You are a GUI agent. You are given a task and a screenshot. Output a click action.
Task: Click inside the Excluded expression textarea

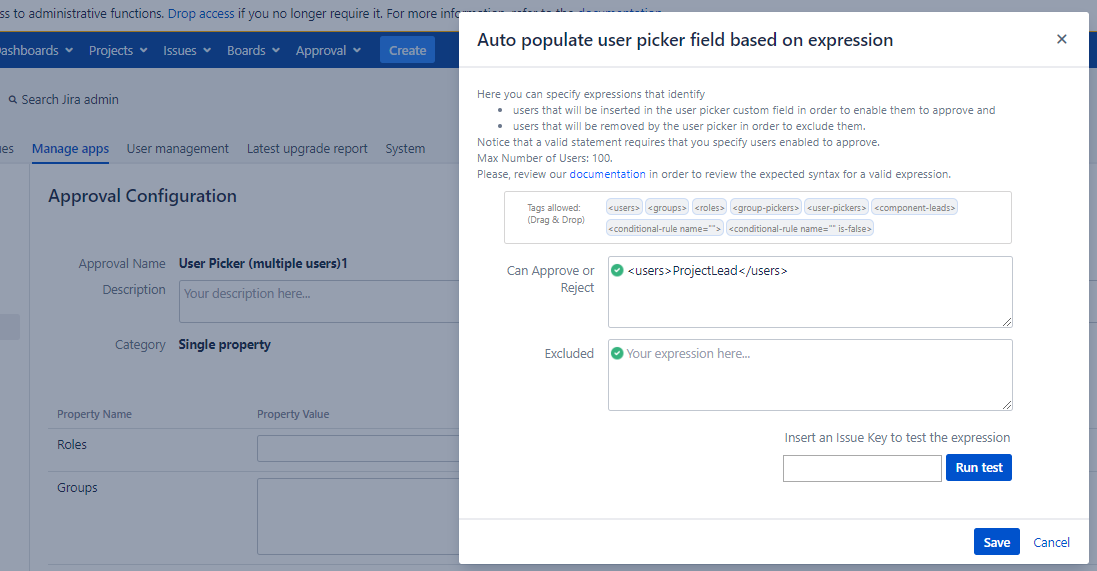pyautogui.click(x=810, y=380)
